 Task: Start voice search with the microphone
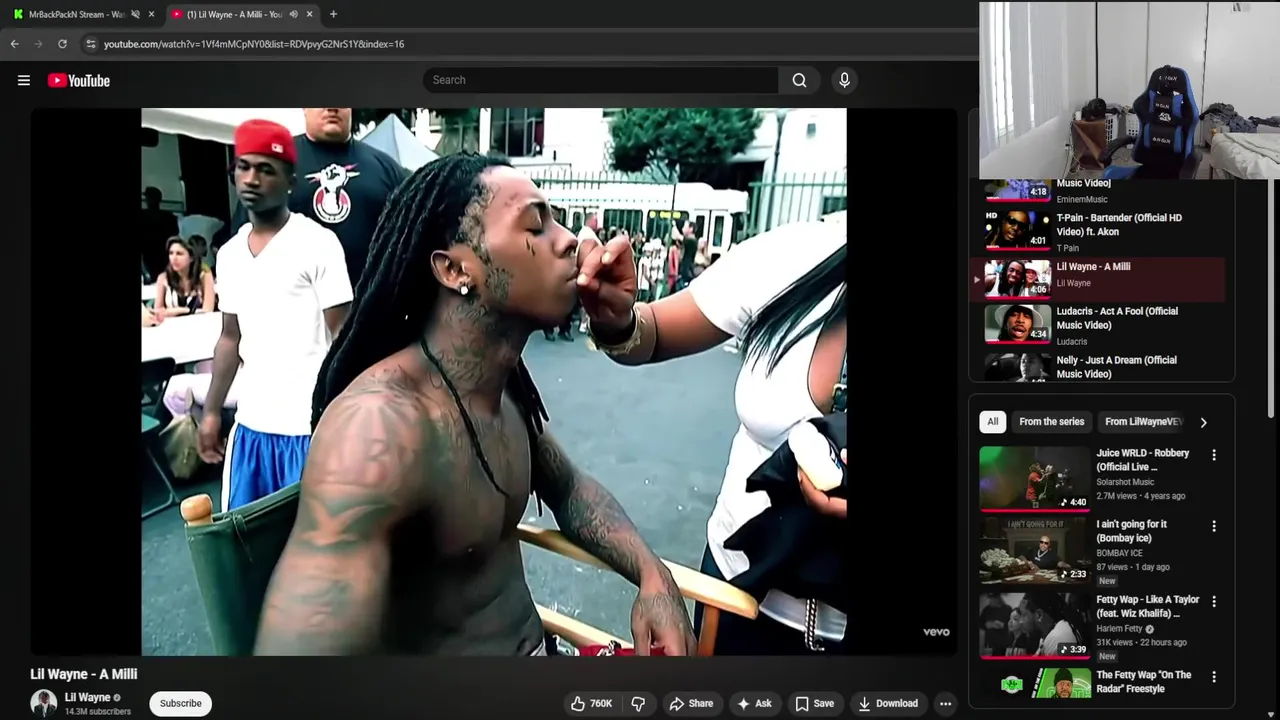844,80
